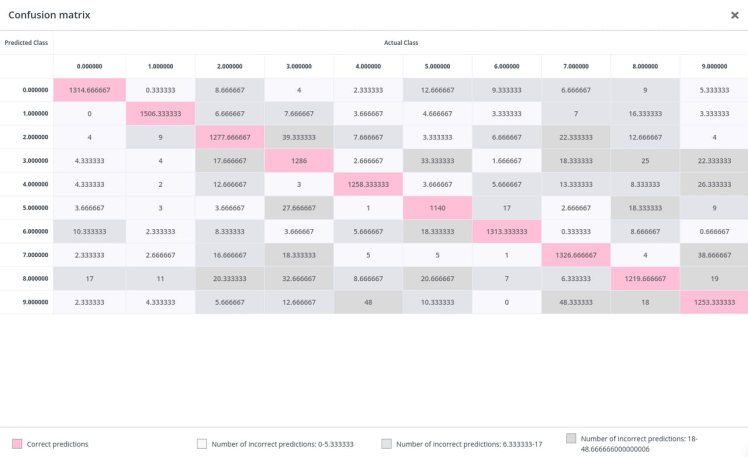
Task: Click the white 0-5.333333 incorrect predictions swatch
Action: [x=202, y=443]
